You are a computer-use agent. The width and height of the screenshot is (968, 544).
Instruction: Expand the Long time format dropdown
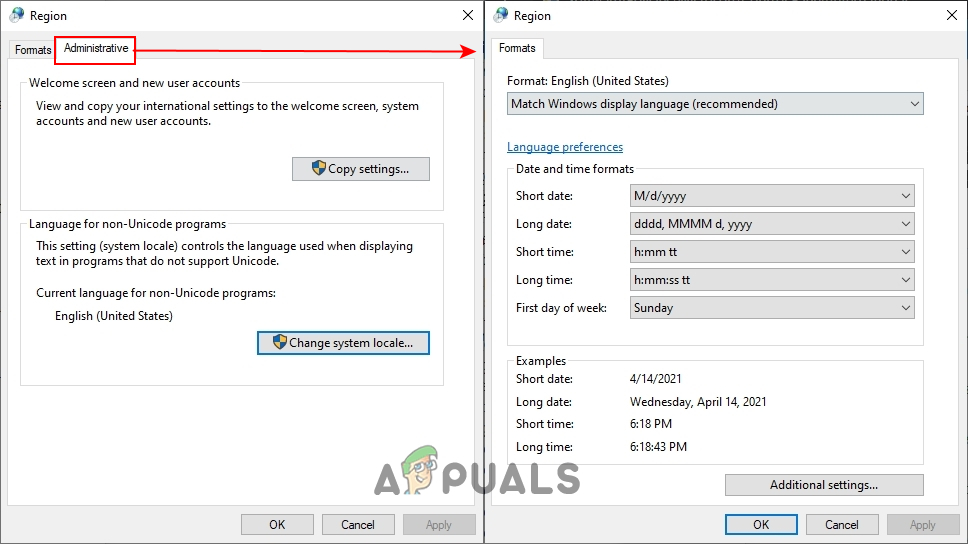772,280
